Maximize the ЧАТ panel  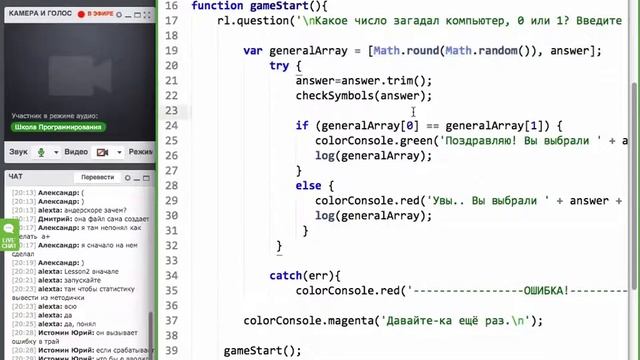(x=146, y=178)
